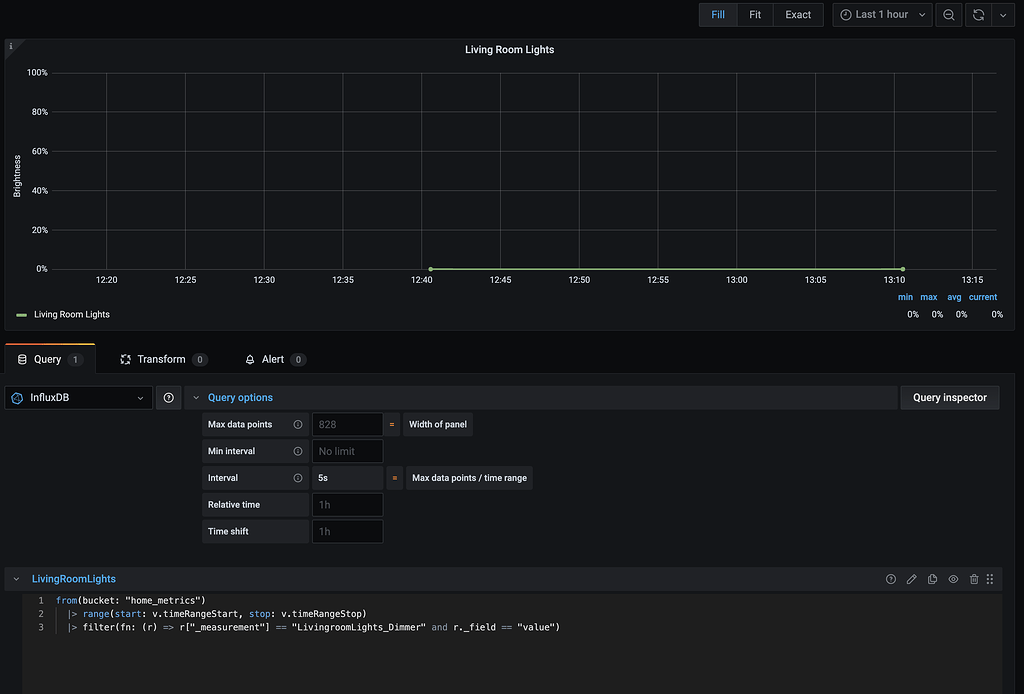Select the Fit display mode
The width and height of the screenshot is (1024, 694).
[x=755, y=14]
